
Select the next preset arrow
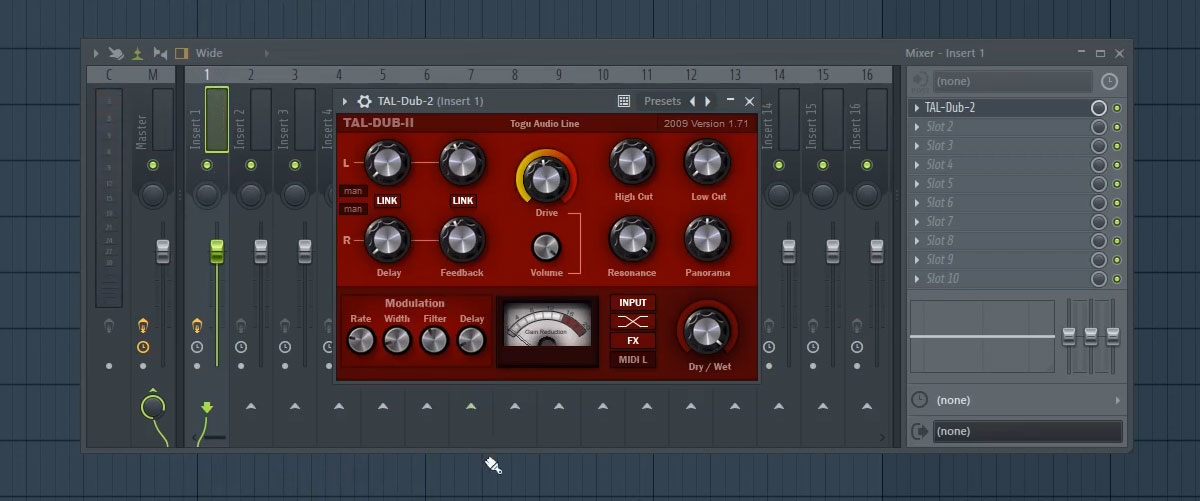[x=708, y=101]
